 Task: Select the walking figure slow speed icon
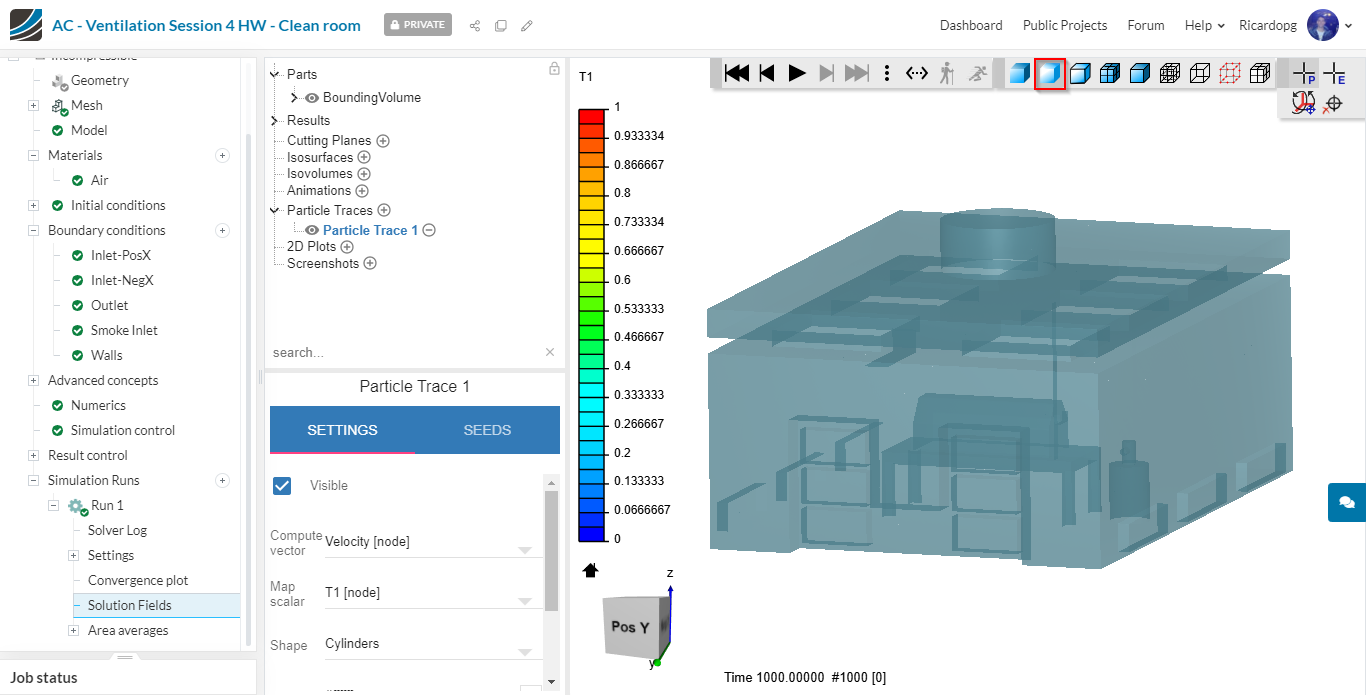[947, 73]
